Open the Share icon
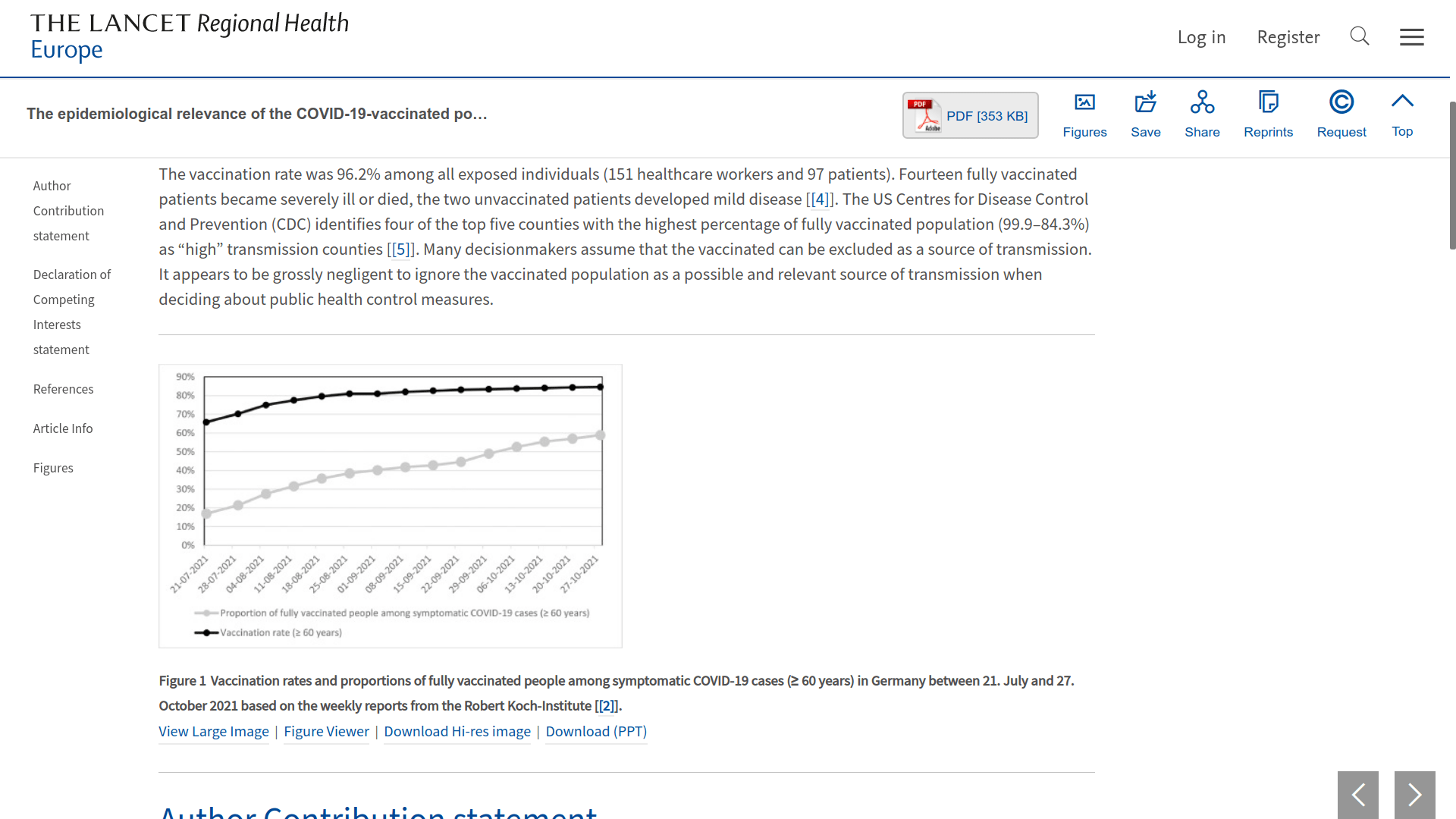This screenshot has height=819, width=1456. point(1202,115)
